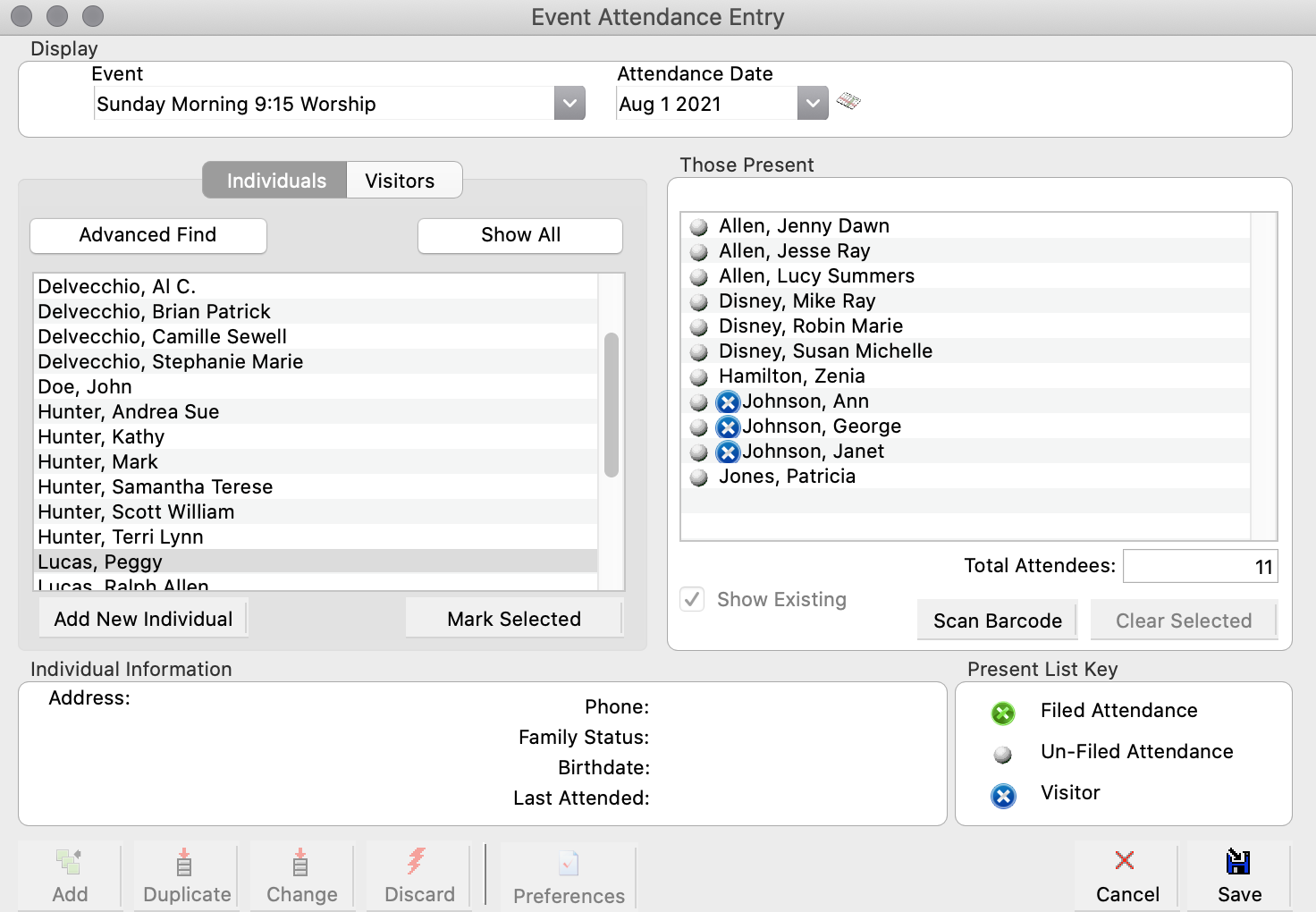
Task: Click visitor icon next to Johnson, Ann
Action: [x=729, y=402]
